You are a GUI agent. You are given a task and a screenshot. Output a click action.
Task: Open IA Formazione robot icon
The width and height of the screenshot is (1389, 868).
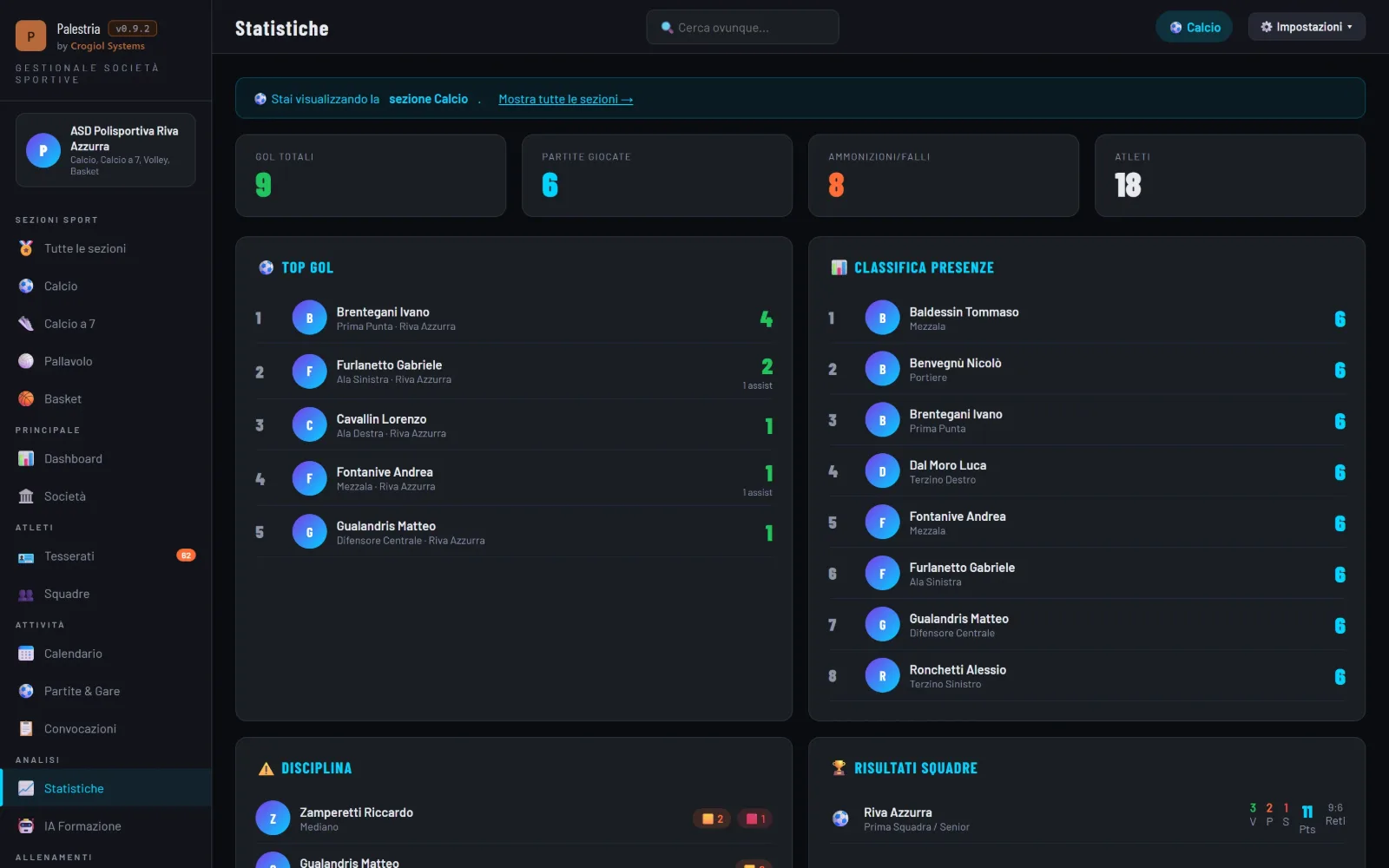[x=26, y=826]
